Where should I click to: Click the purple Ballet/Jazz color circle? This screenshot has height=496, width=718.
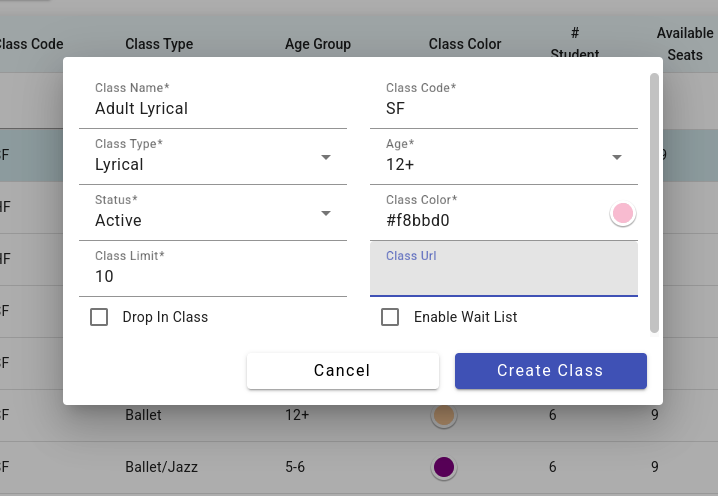pyautogui.click(x=445, y=467)
